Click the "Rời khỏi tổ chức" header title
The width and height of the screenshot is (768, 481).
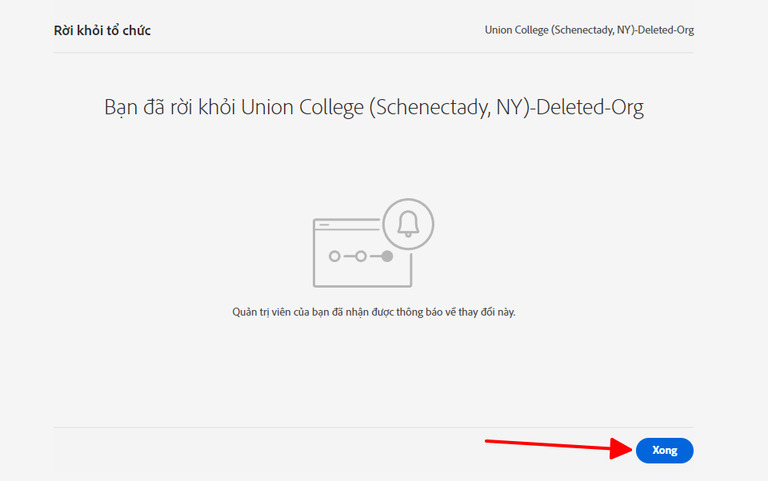[x=102, y=30]
